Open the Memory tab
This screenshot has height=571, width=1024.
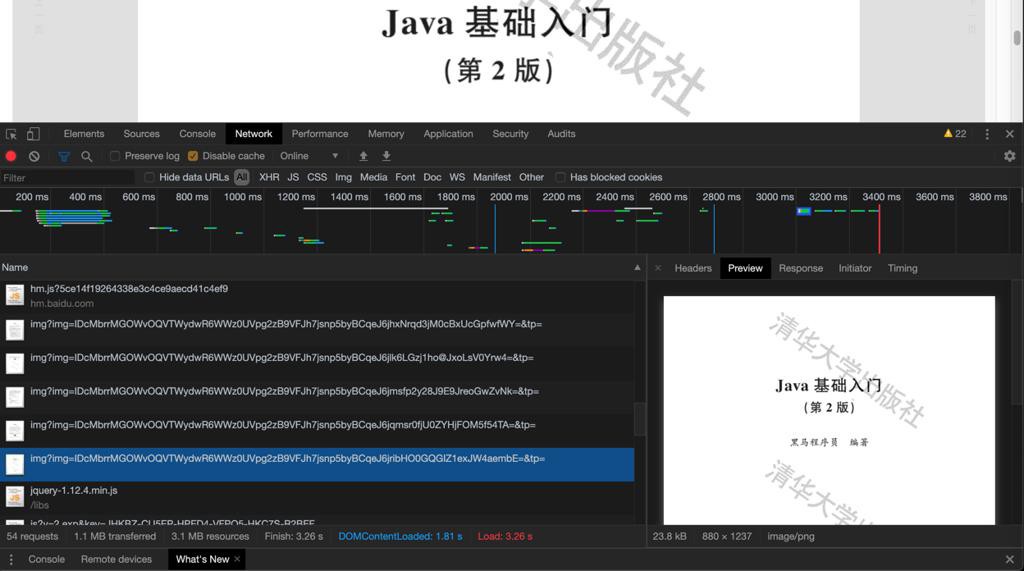(x=386, y=134)
